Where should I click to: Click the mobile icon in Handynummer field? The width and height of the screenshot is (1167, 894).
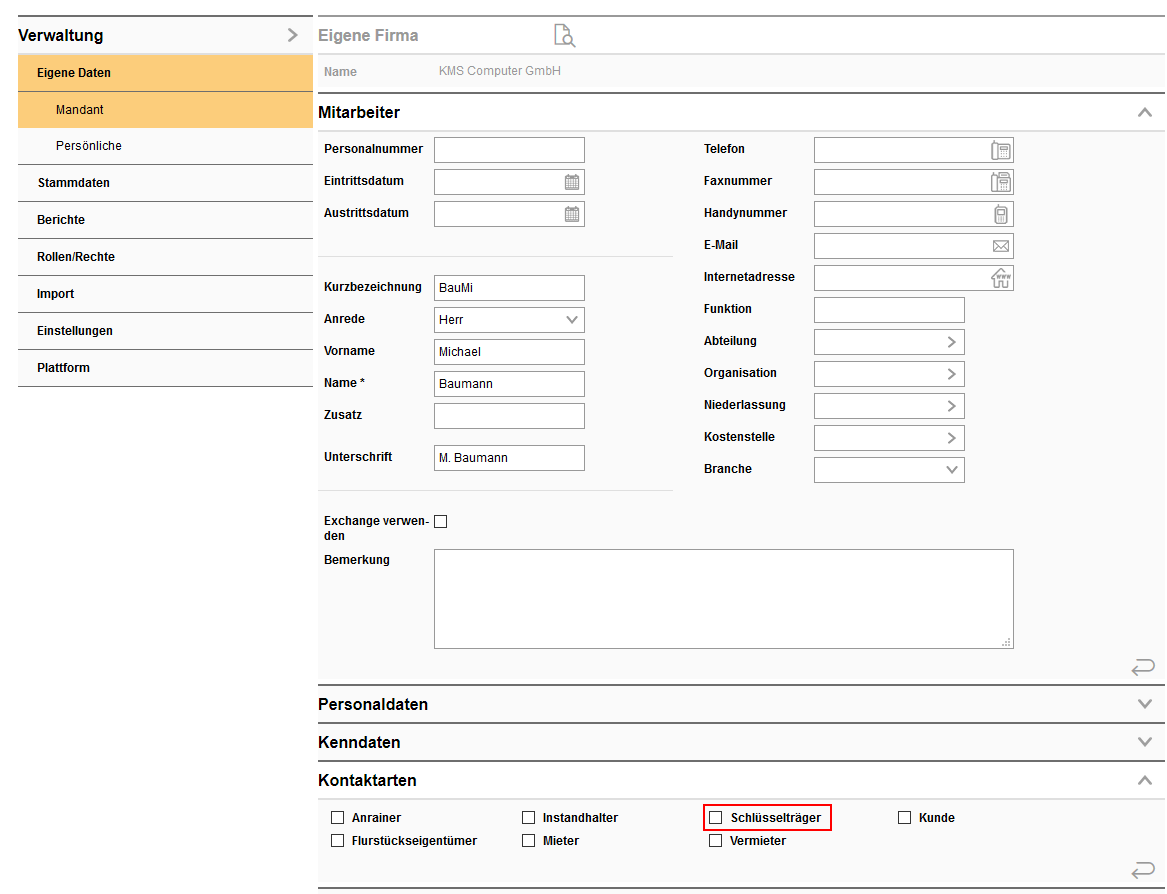tap(1000, 214)
